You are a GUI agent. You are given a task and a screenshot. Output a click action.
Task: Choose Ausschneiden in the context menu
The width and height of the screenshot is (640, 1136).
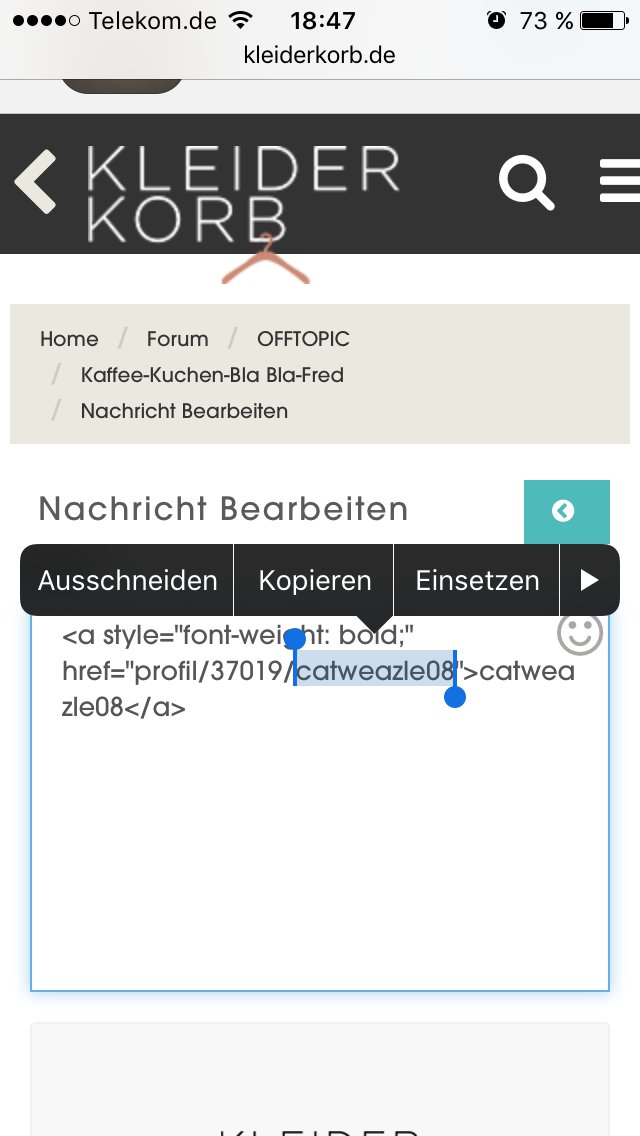pyautogui.click(x=127, y=580)
